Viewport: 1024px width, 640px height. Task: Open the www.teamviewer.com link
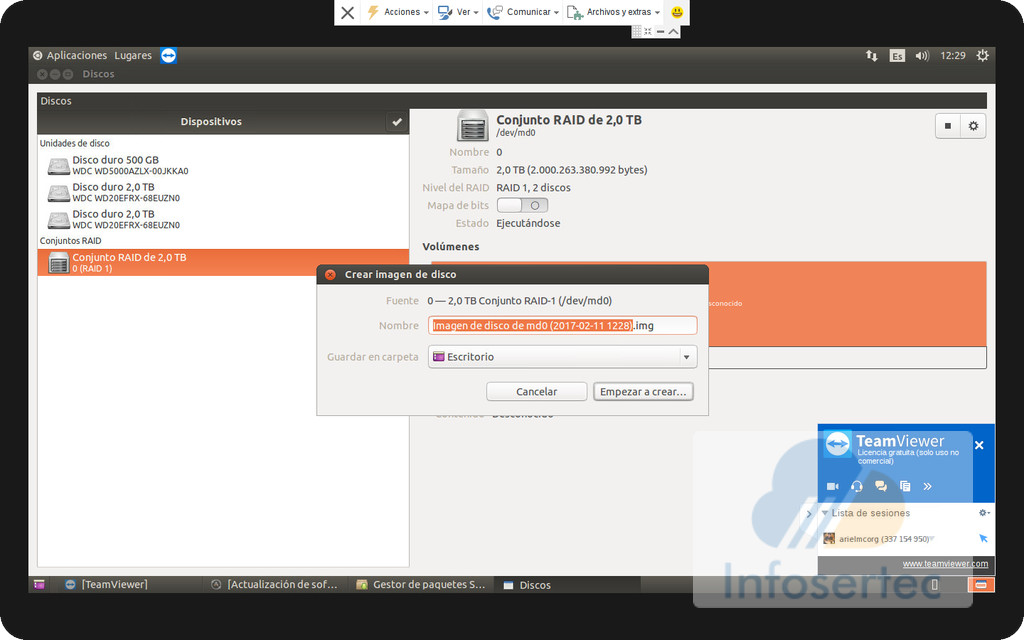(945, 564)
